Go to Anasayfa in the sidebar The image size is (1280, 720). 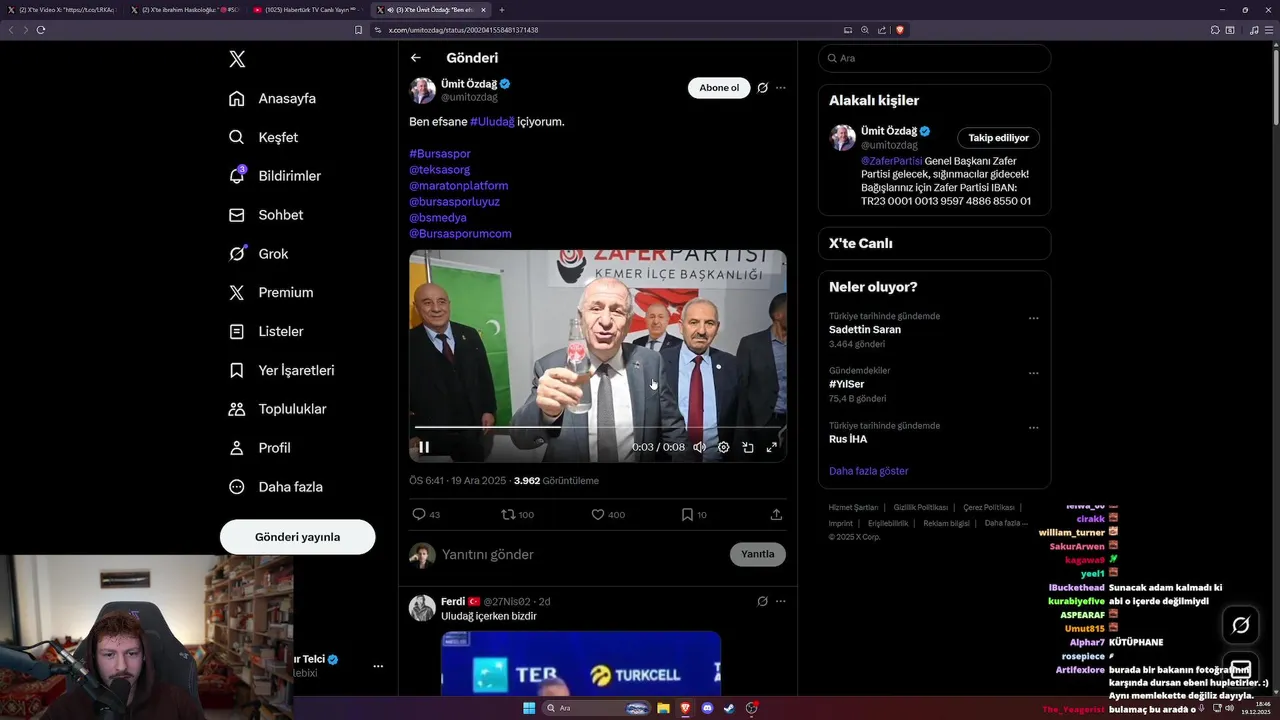tap(272, 98)
